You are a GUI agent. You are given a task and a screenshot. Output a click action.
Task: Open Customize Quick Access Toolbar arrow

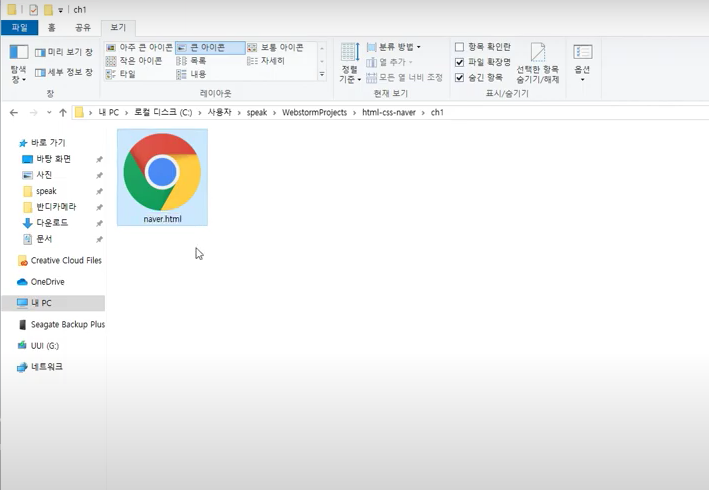pyautogui.click(x=60, y=10)
